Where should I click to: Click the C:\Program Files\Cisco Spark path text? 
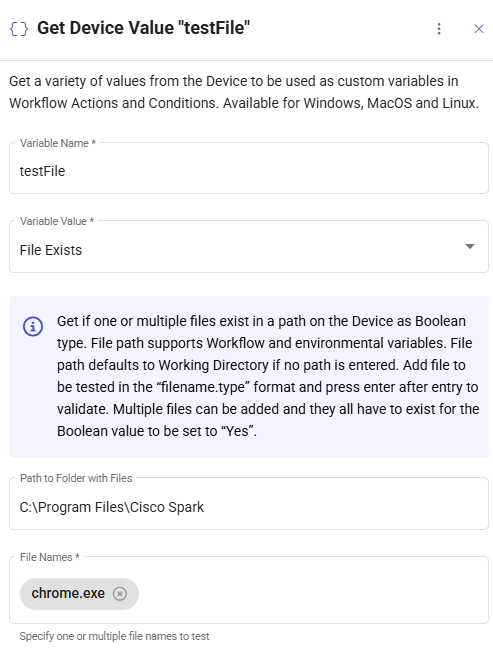pos(112,507)
